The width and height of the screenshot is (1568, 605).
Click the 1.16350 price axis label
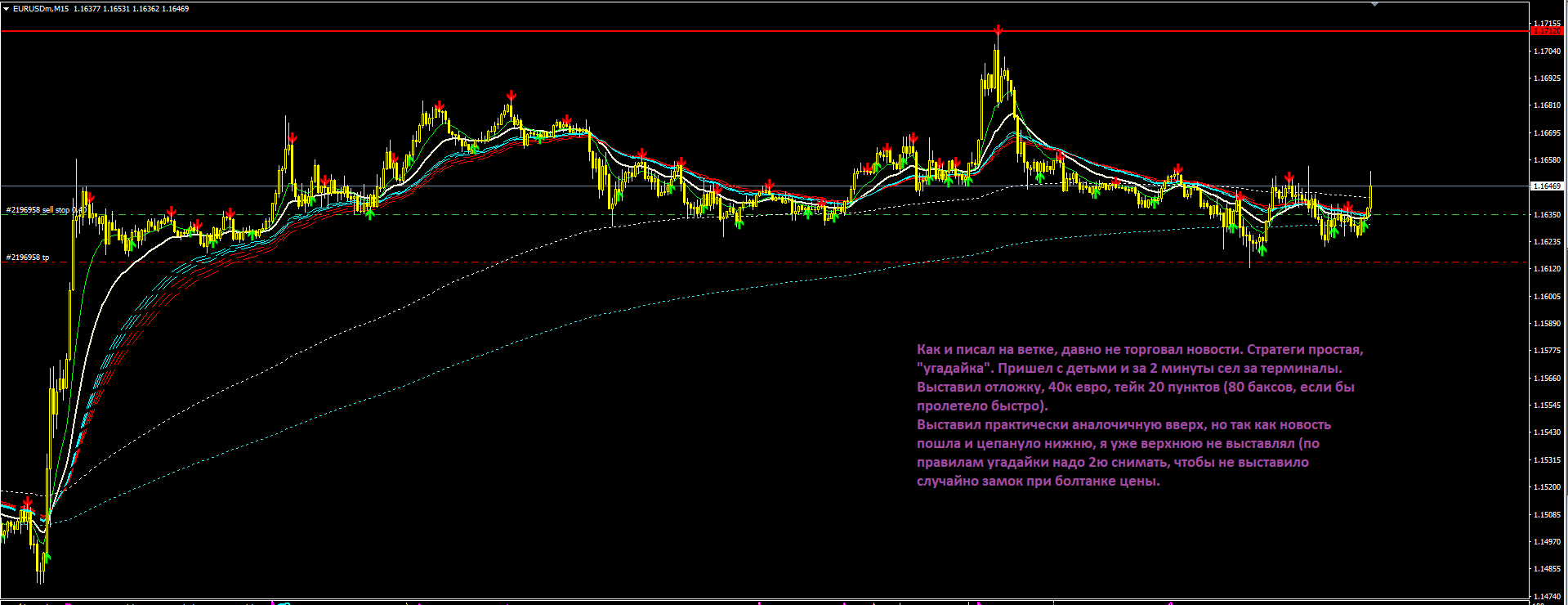click(1547, 215)
